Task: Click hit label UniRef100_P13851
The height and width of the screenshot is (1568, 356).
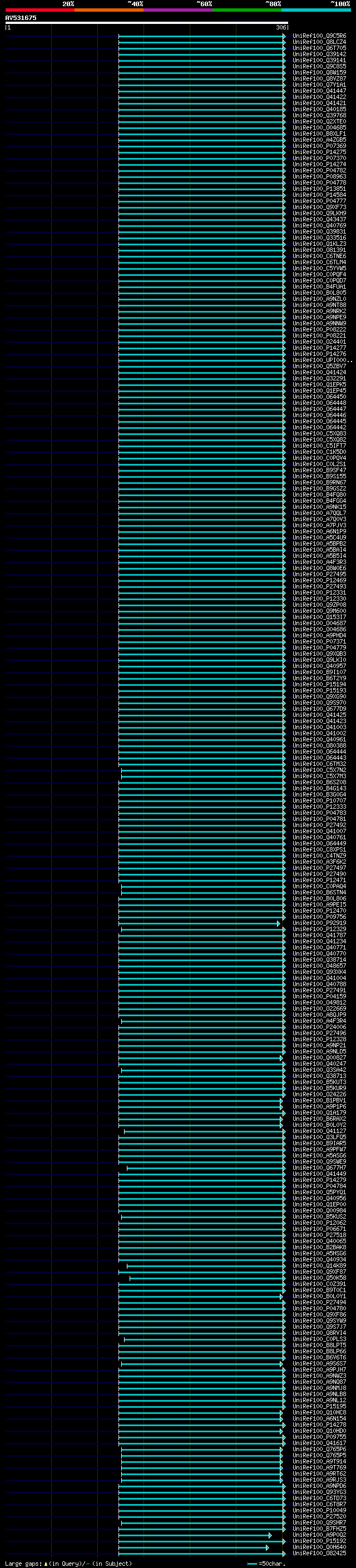Action: tap(319, 189)
